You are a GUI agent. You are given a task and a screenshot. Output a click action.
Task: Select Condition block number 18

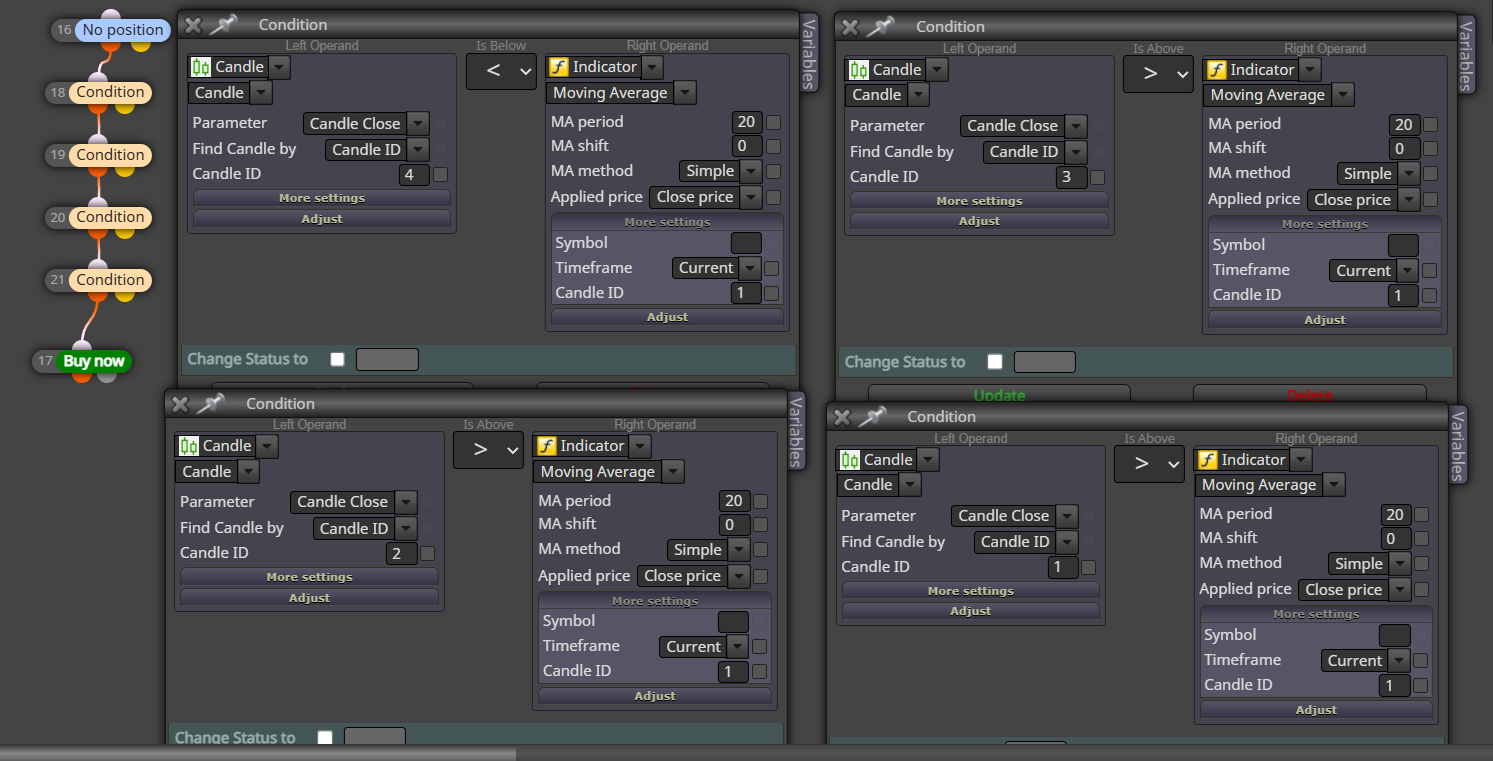110,92
